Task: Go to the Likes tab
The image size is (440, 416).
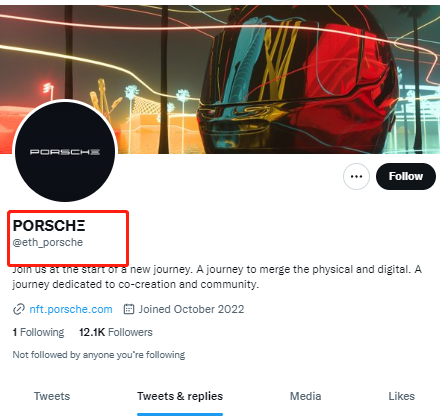Action: pyautogui.click(x=402, y=396)
